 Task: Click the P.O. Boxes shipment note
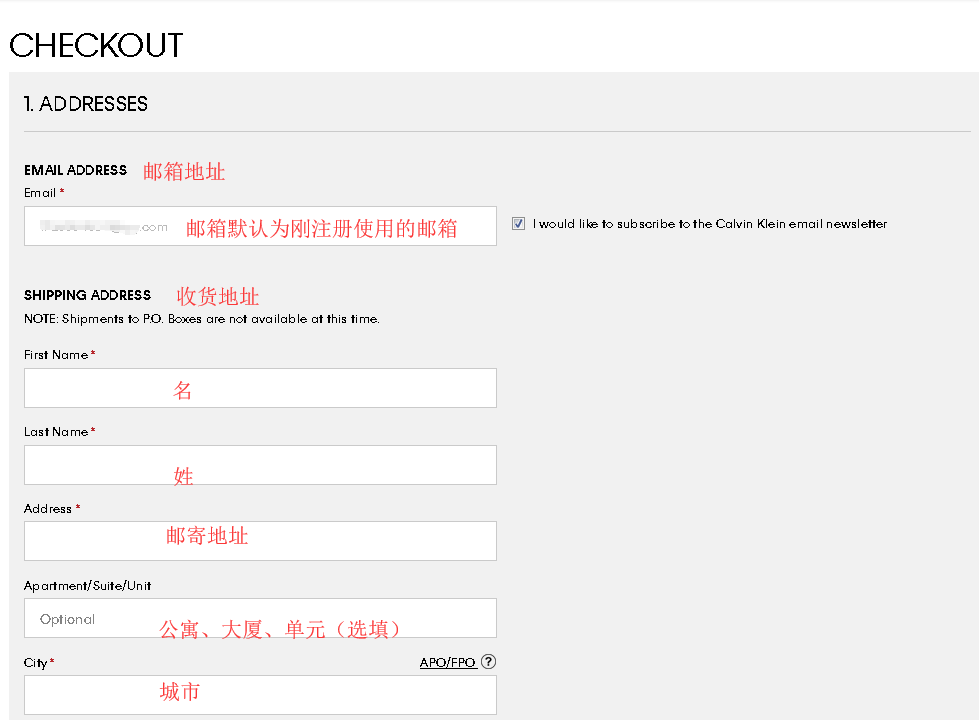coord(202,319)
